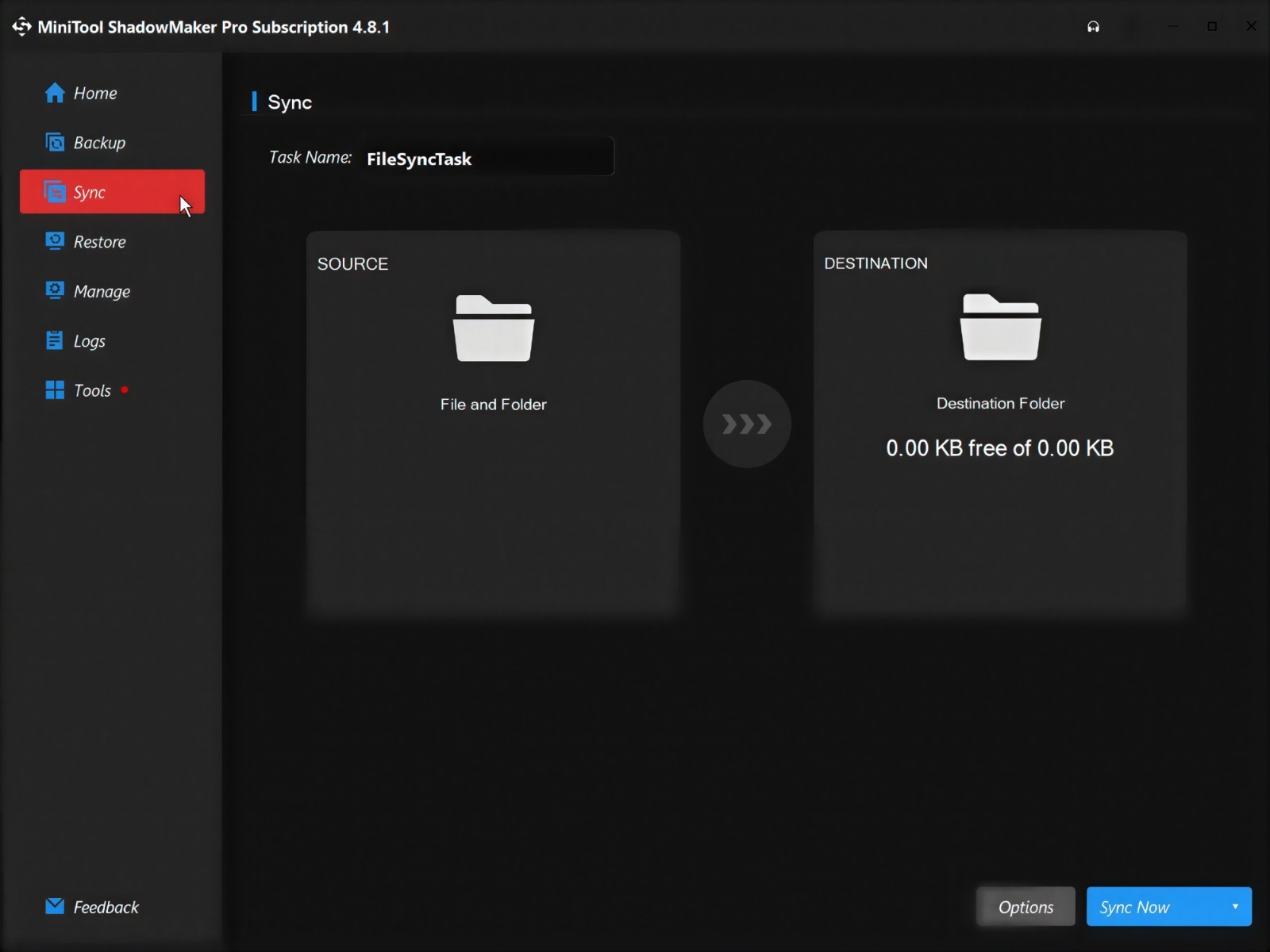Open the Home page label
Viewport: 1270px width, 952px height.
pyautogui.click(x=95, y=94)
